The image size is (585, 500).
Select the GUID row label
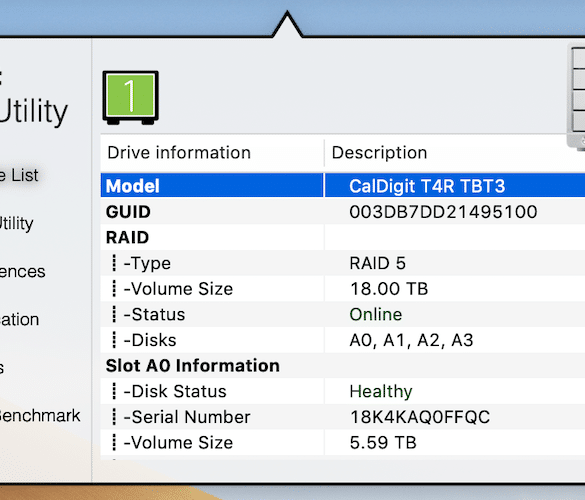(x=128, y=212)
